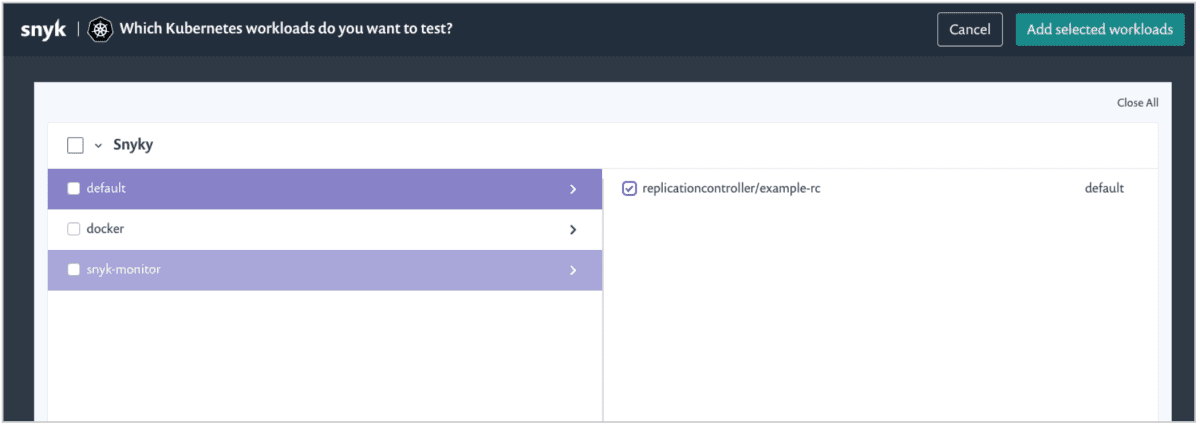Click the arrow icon on docker row
Viewport: 1200px width, 428px height.
(x=573, y=230)
